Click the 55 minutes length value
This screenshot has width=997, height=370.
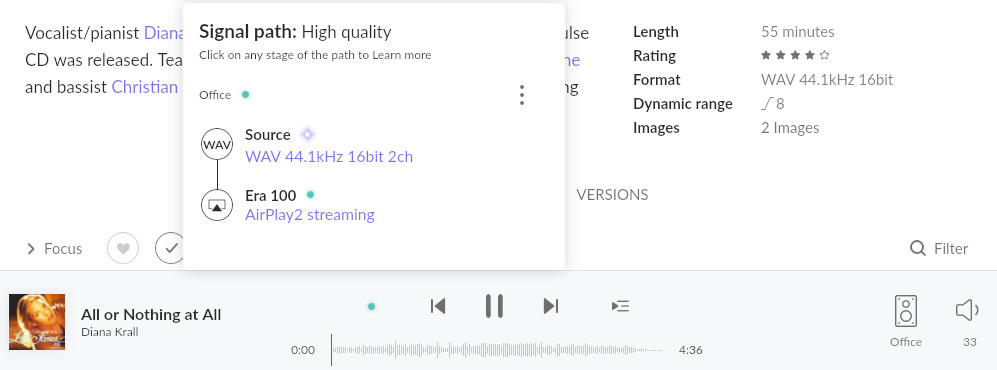[x=797, y=32]
